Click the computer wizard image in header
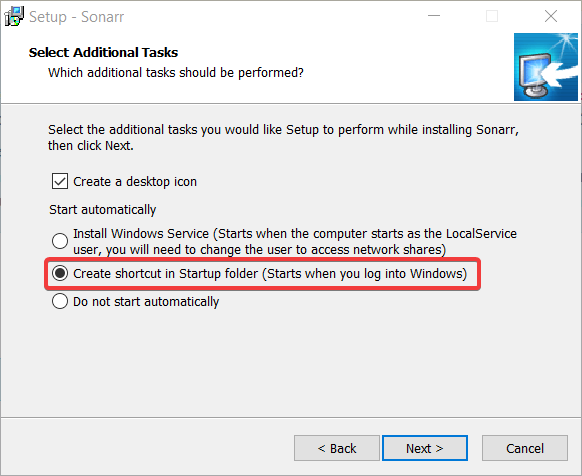582x476 pixels. (546, 67)
